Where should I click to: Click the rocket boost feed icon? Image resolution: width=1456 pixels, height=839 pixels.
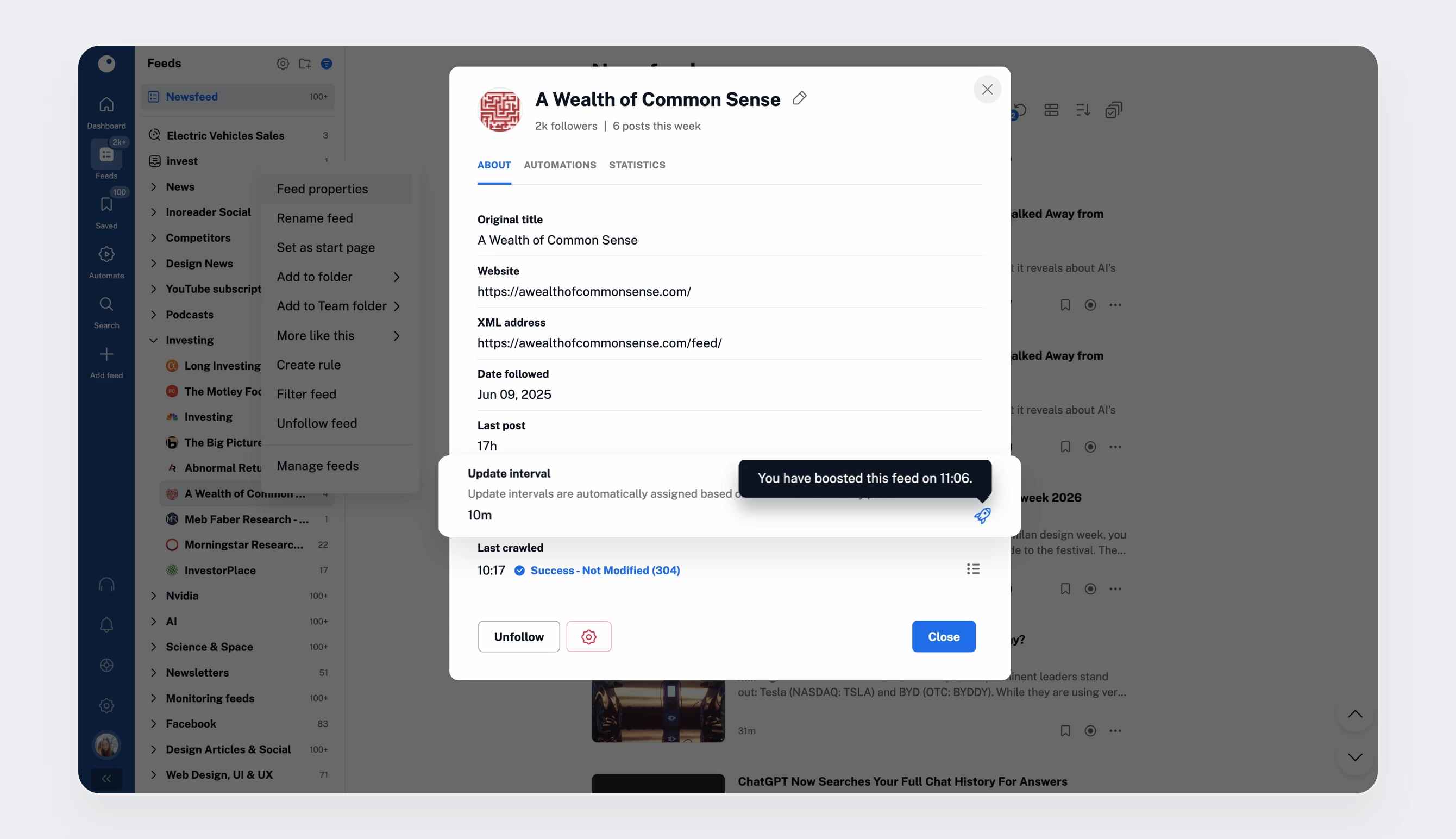point(982,515)
